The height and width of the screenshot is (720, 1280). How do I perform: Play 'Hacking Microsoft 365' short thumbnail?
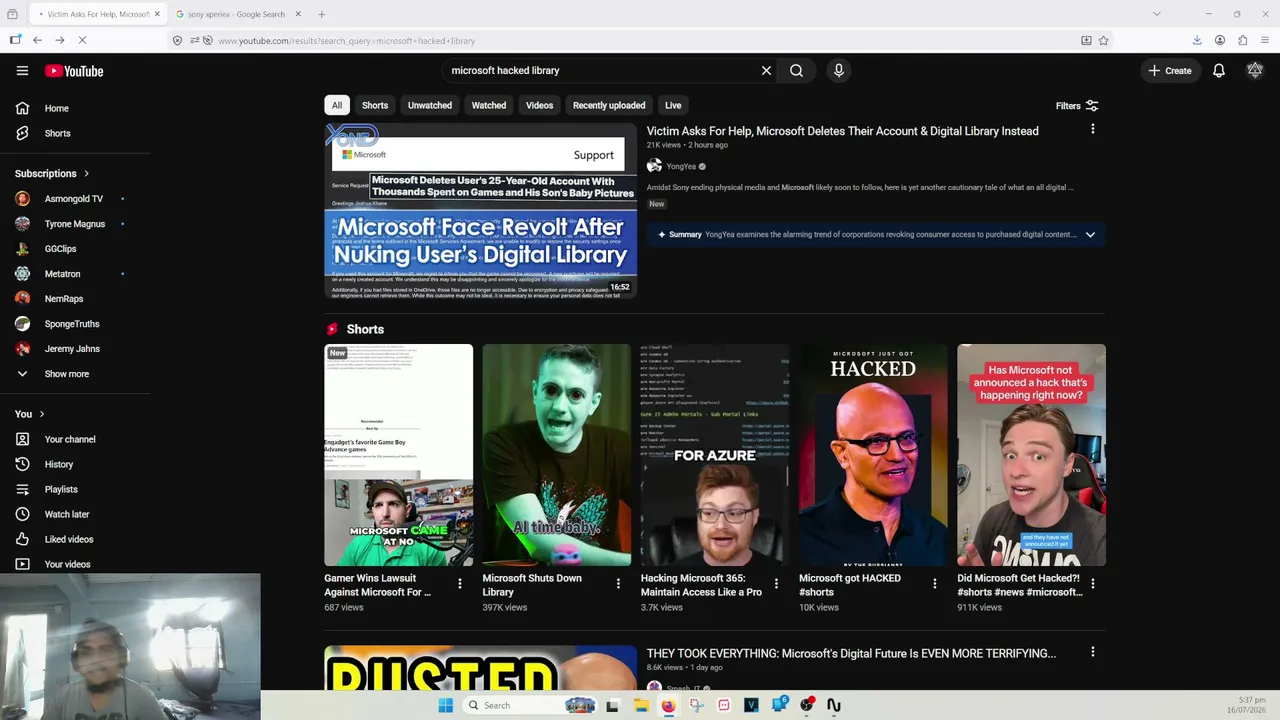[x=715, y=455]
